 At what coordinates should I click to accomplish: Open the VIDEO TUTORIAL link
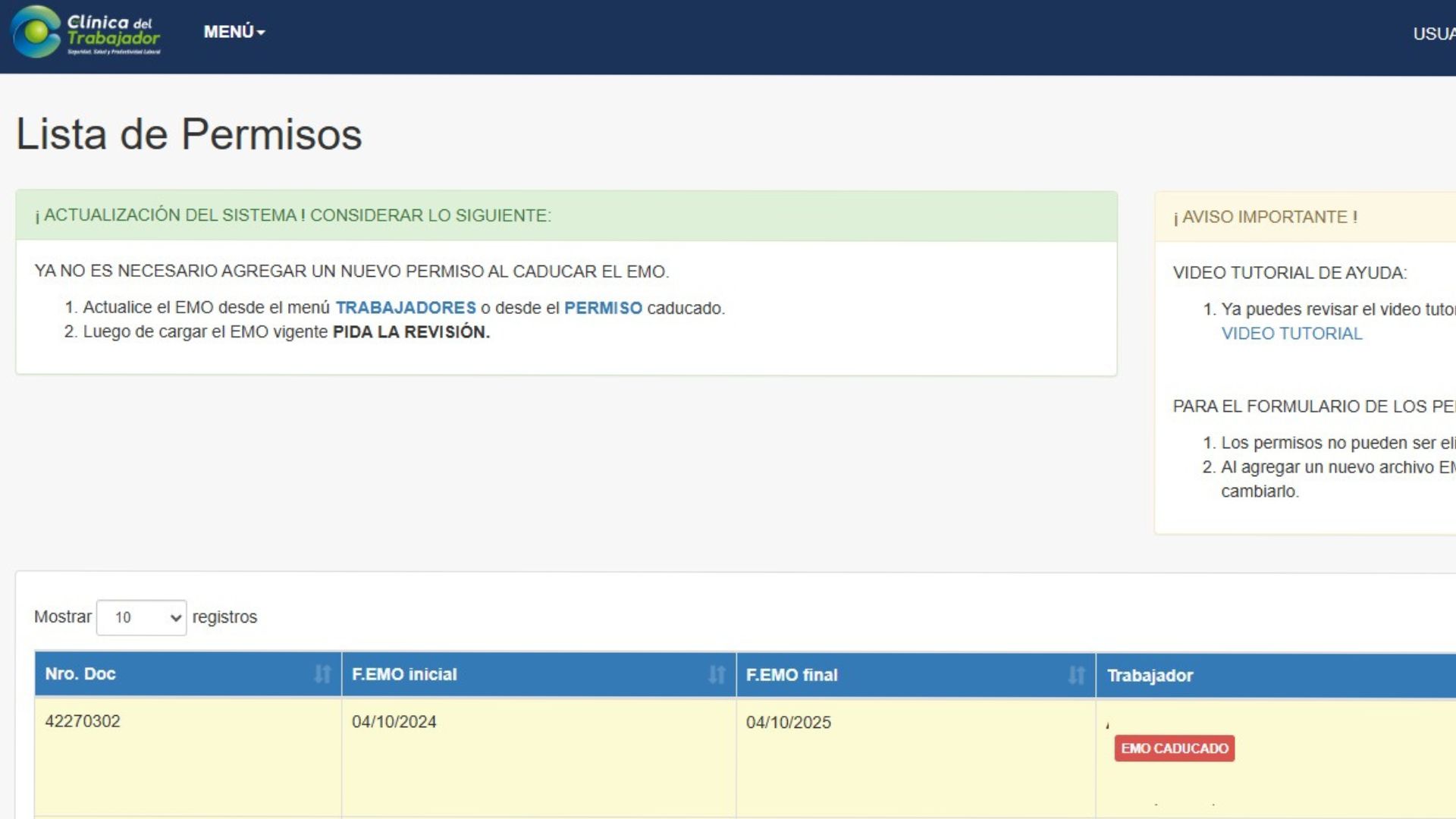coord(1291,334)
